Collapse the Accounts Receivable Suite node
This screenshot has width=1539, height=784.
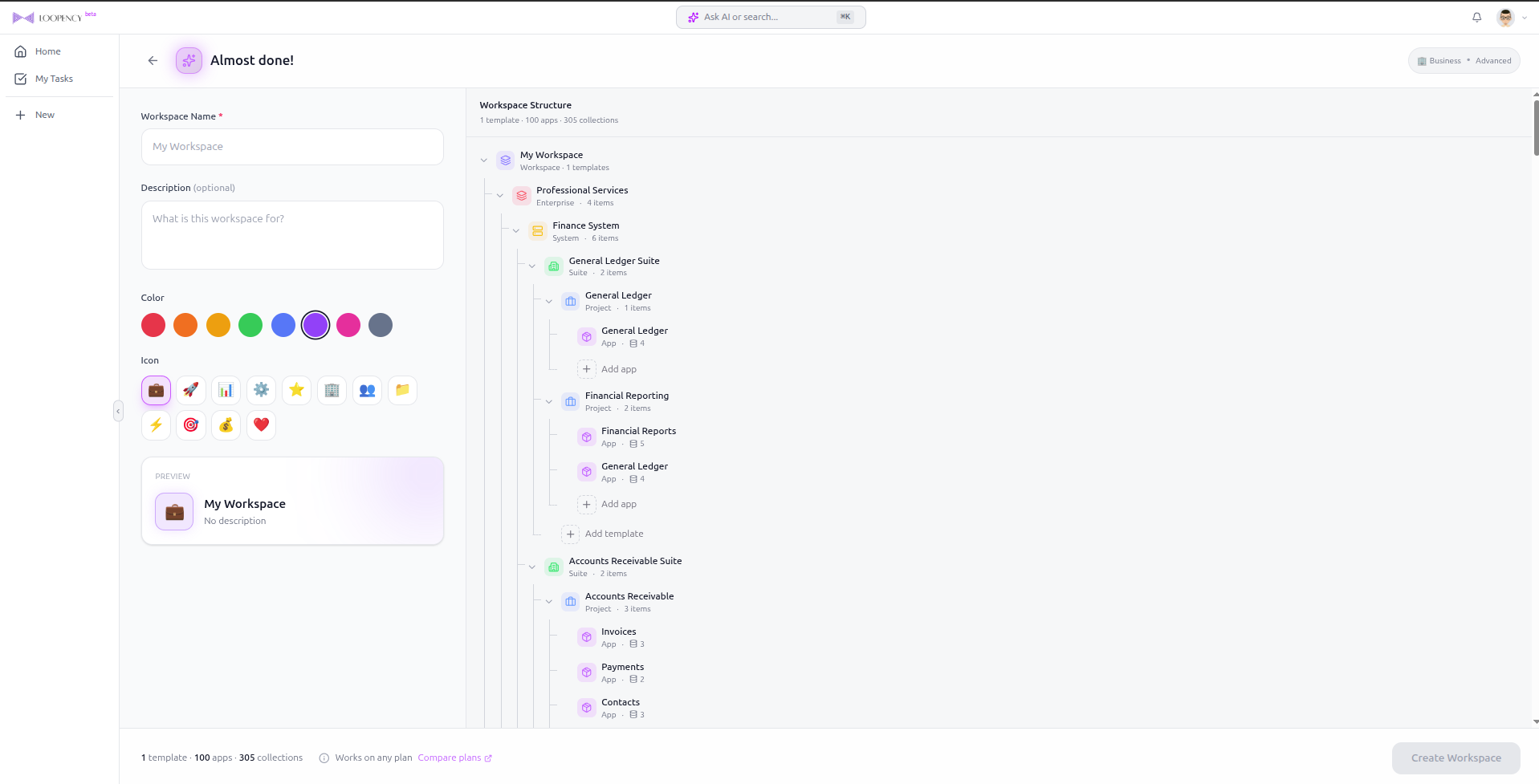(532, 567)
